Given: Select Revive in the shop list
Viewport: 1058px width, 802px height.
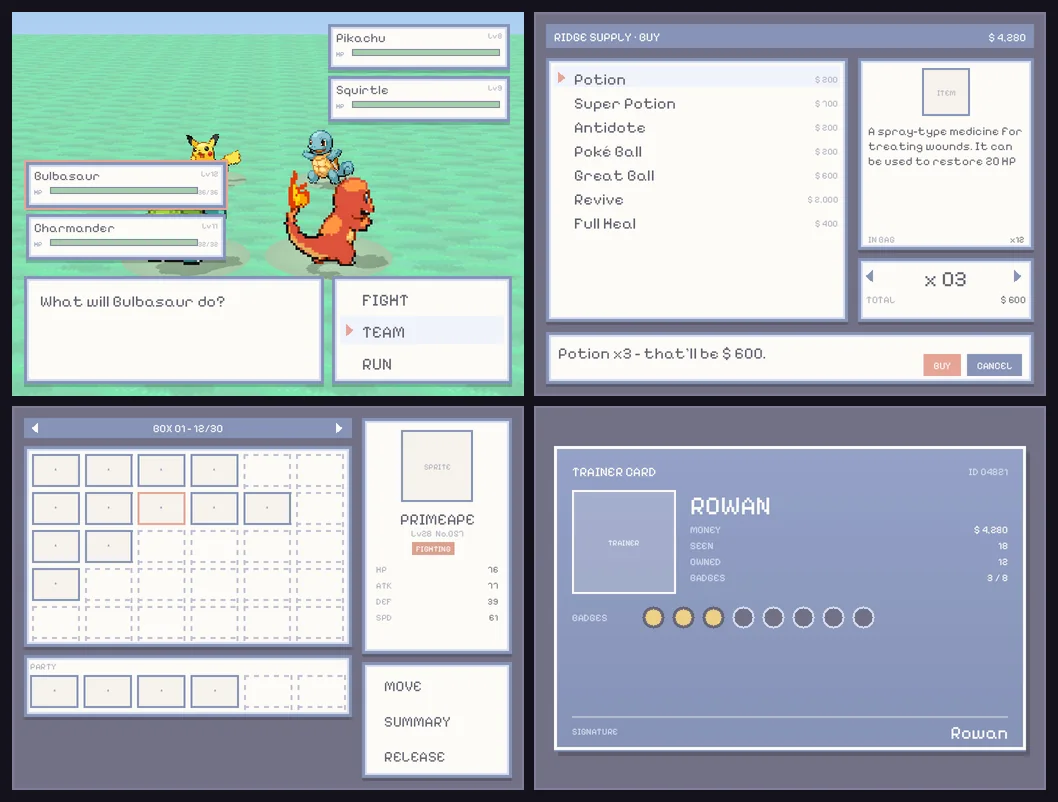Looking at the screenshot, I should tap(697, 200).
